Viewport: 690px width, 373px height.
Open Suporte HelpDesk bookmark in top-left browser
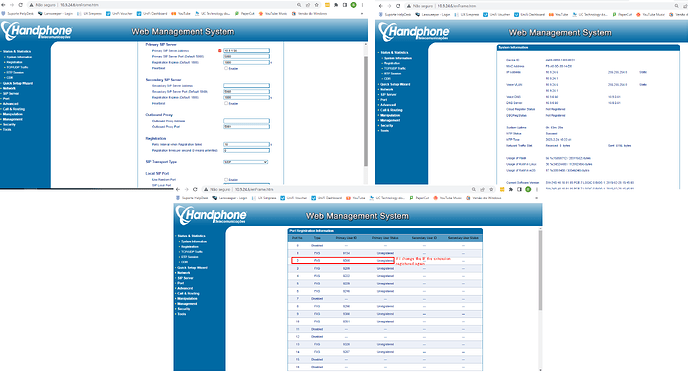(18, 14)
